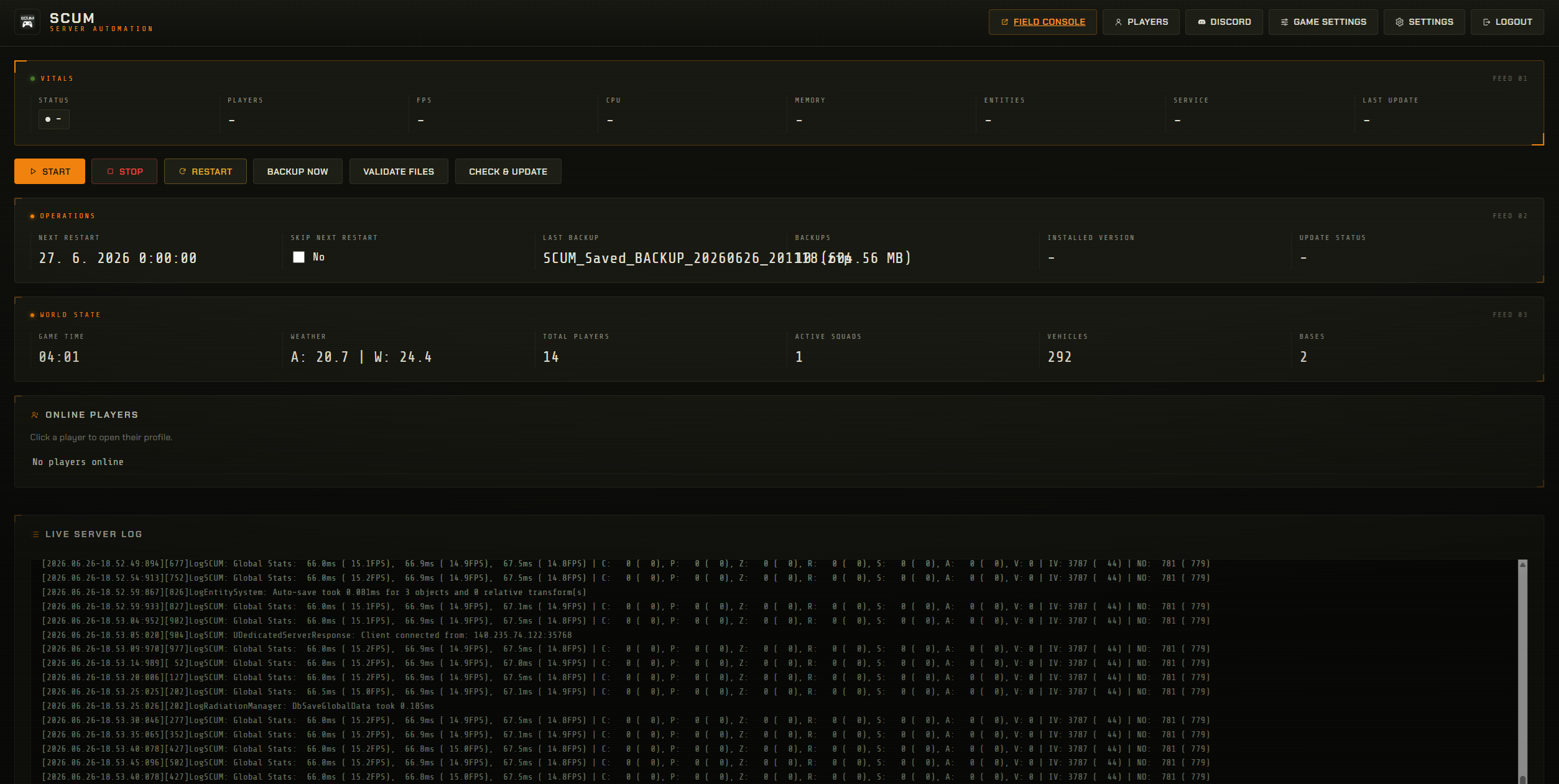Click the 'Click a player to open their profile.' hint
Screen dimensions: 1559x784
[x=101, y=437]
